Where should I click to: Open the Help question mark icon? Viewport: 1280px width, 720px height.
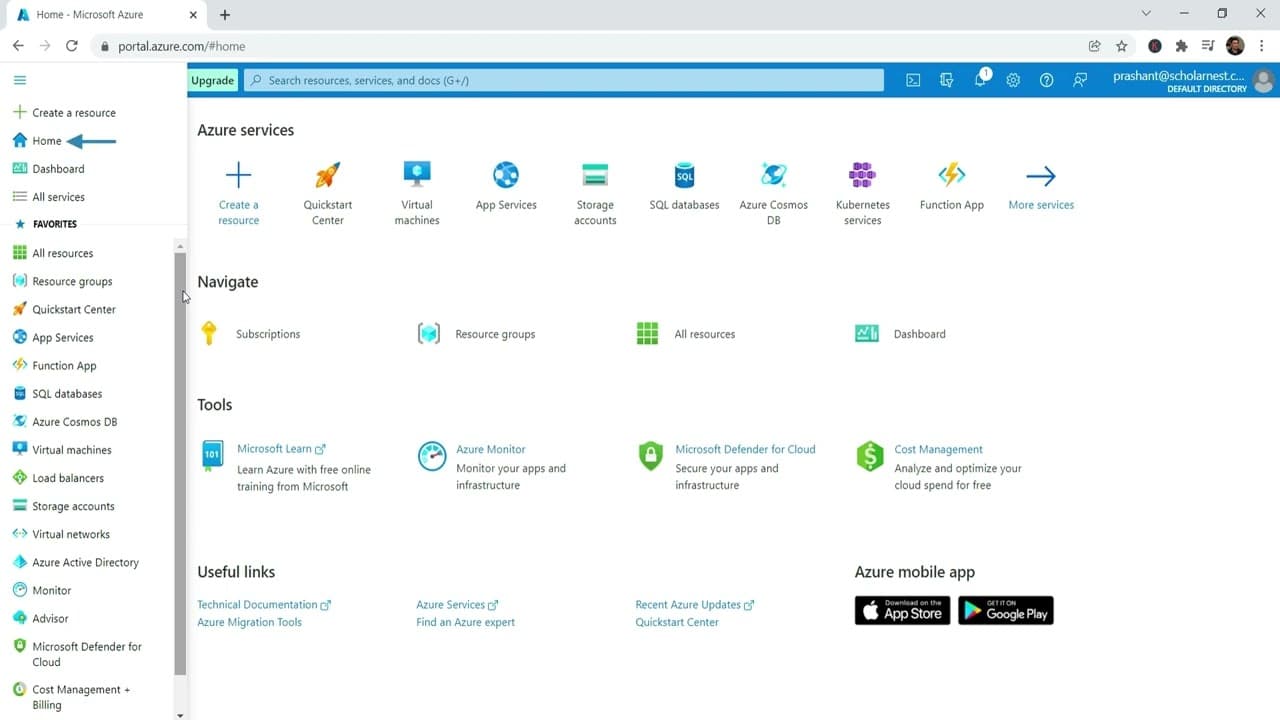pos(1047,80)
